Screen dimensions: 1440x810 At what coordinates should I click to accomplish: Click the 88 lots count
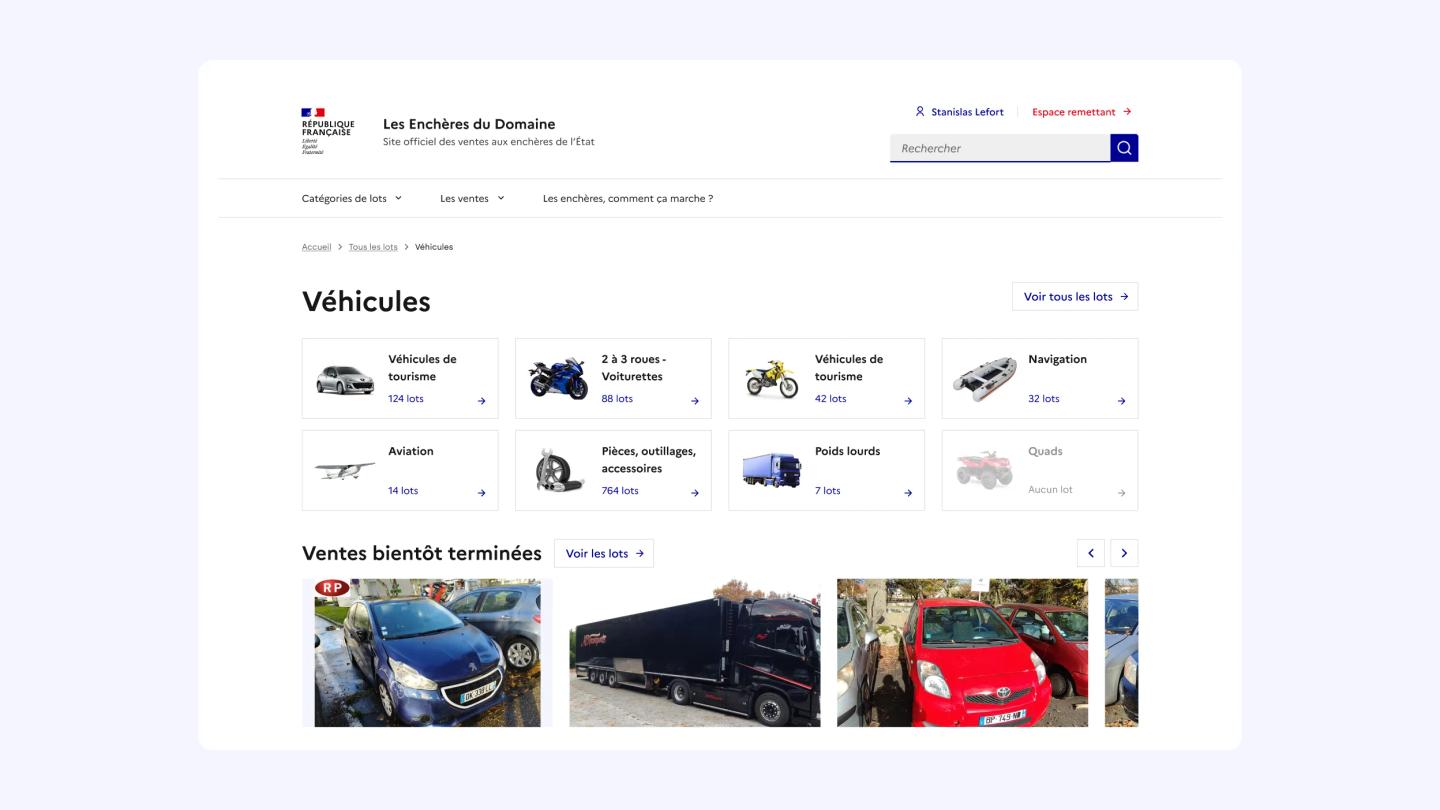(617, 399)
